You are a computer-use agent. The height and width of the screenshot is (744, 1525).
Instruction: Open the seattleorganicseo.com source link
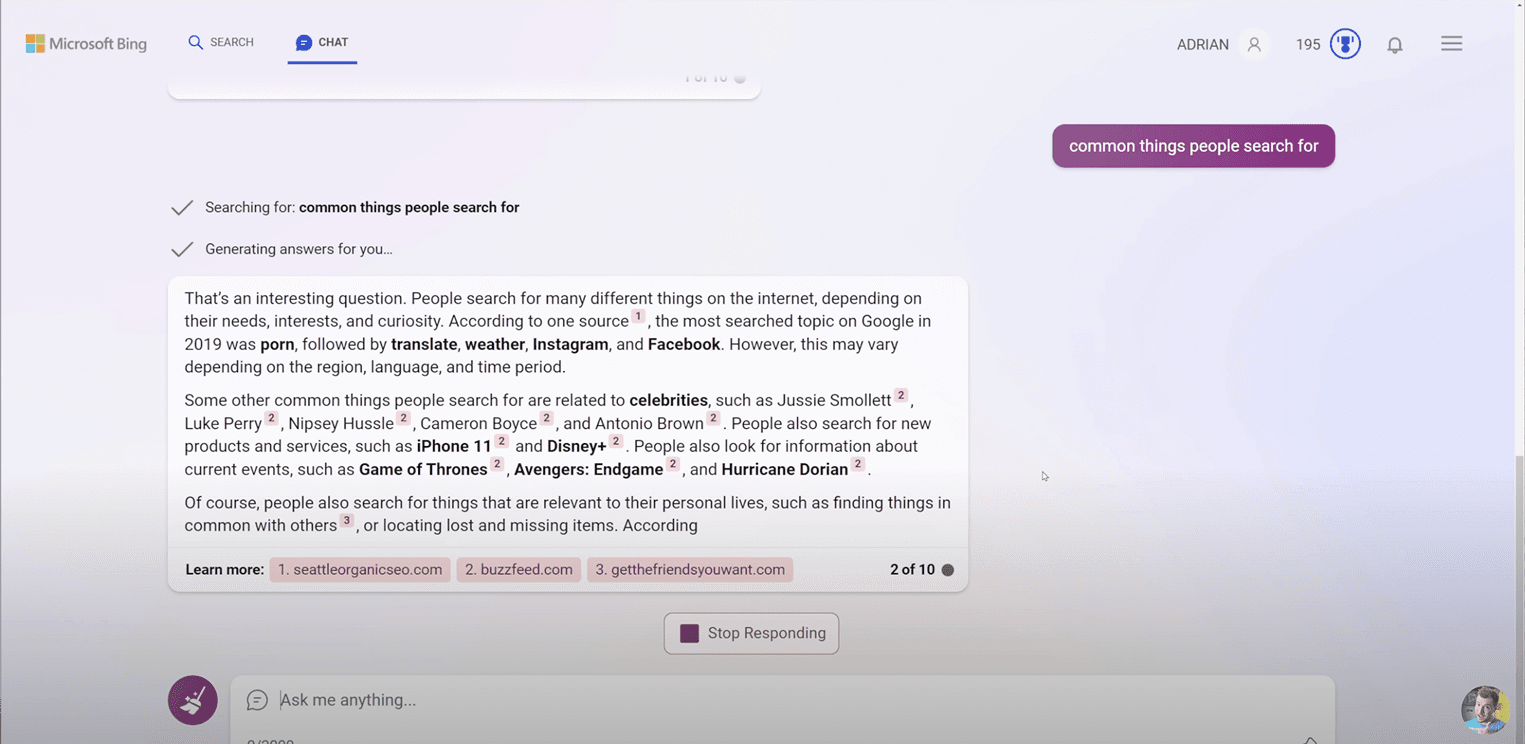pos(360,570)
